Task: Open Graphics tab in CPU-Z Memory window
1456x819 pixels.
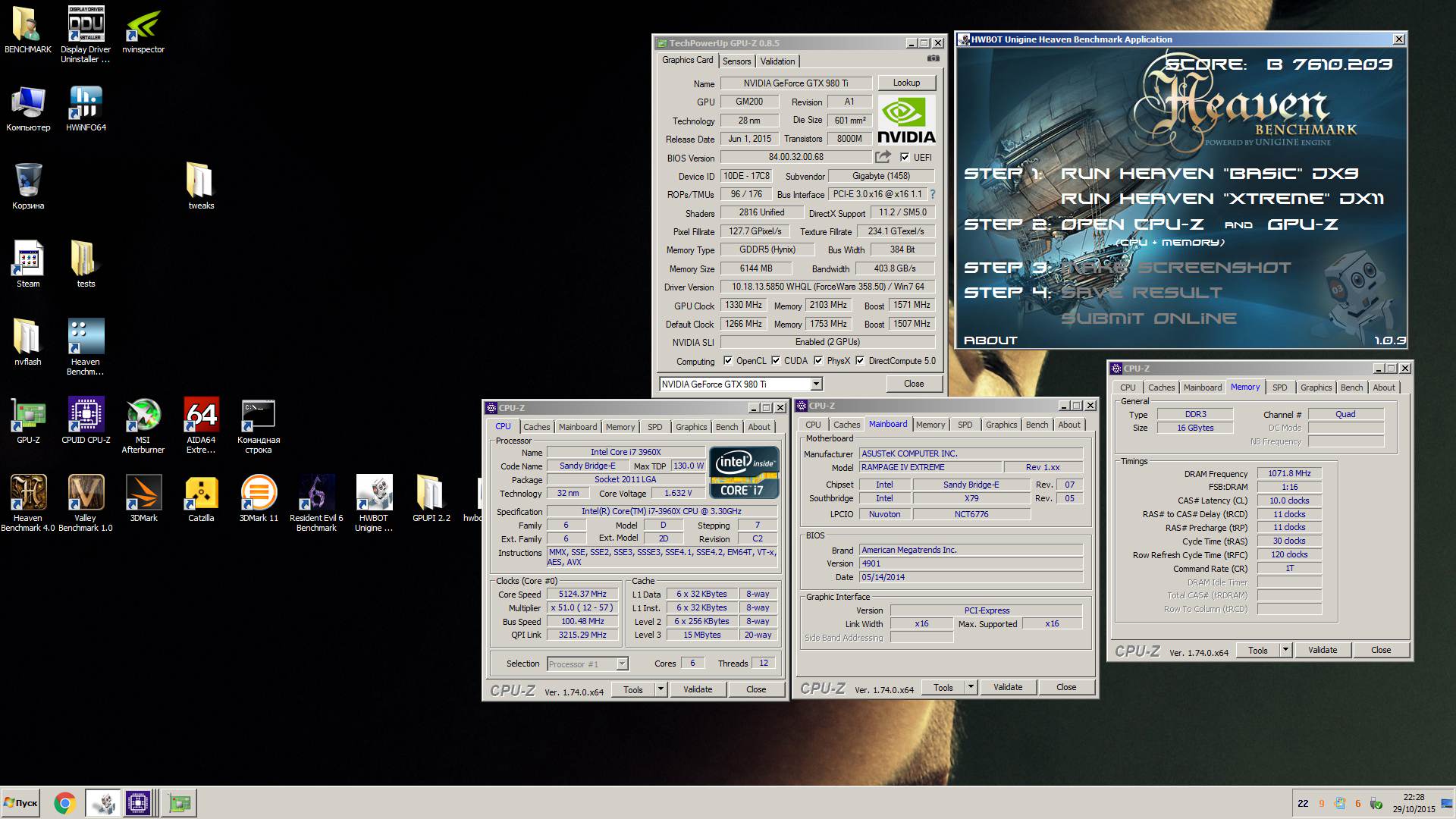Action: pos(1316,388)
